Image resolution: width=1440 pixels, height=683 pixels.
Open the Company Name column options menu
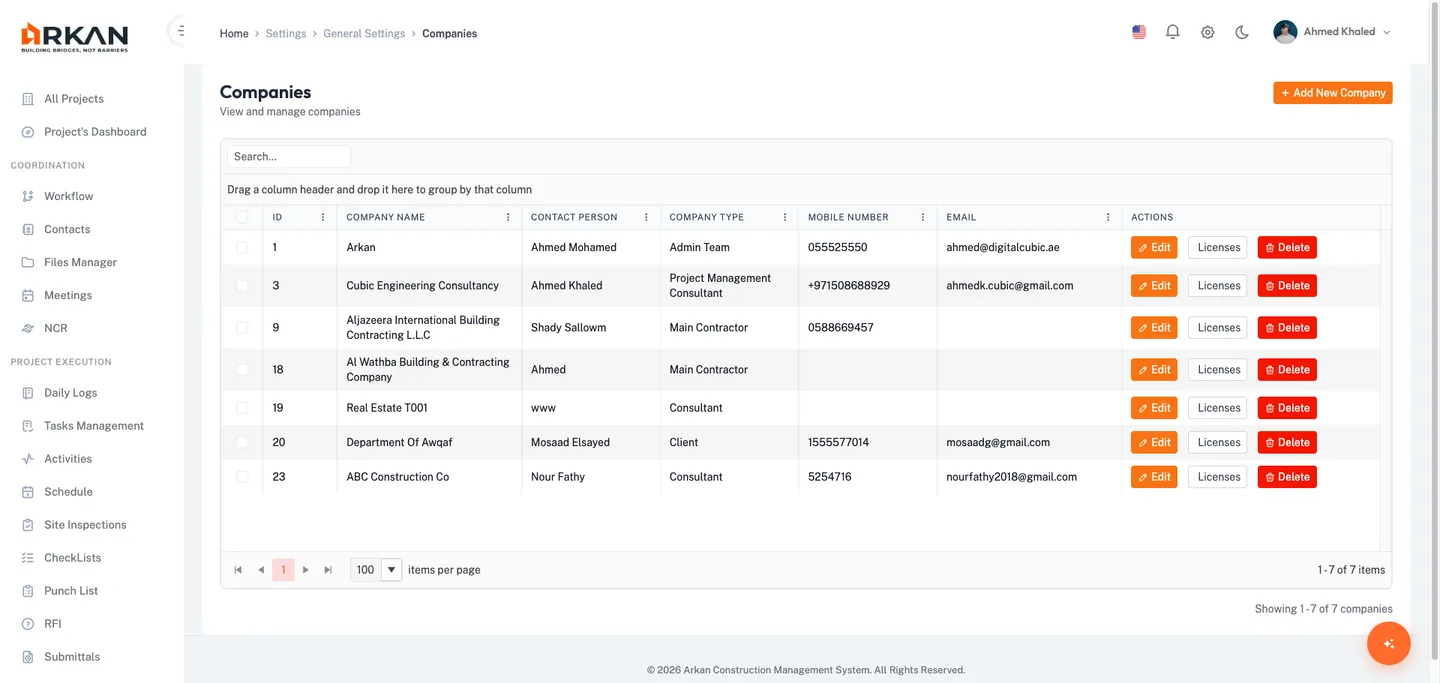[x=508, y=217]
